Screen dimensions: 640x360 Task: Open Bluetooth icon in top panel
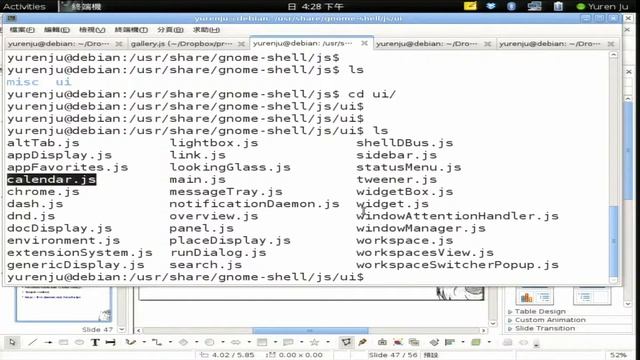coord(511,6)
